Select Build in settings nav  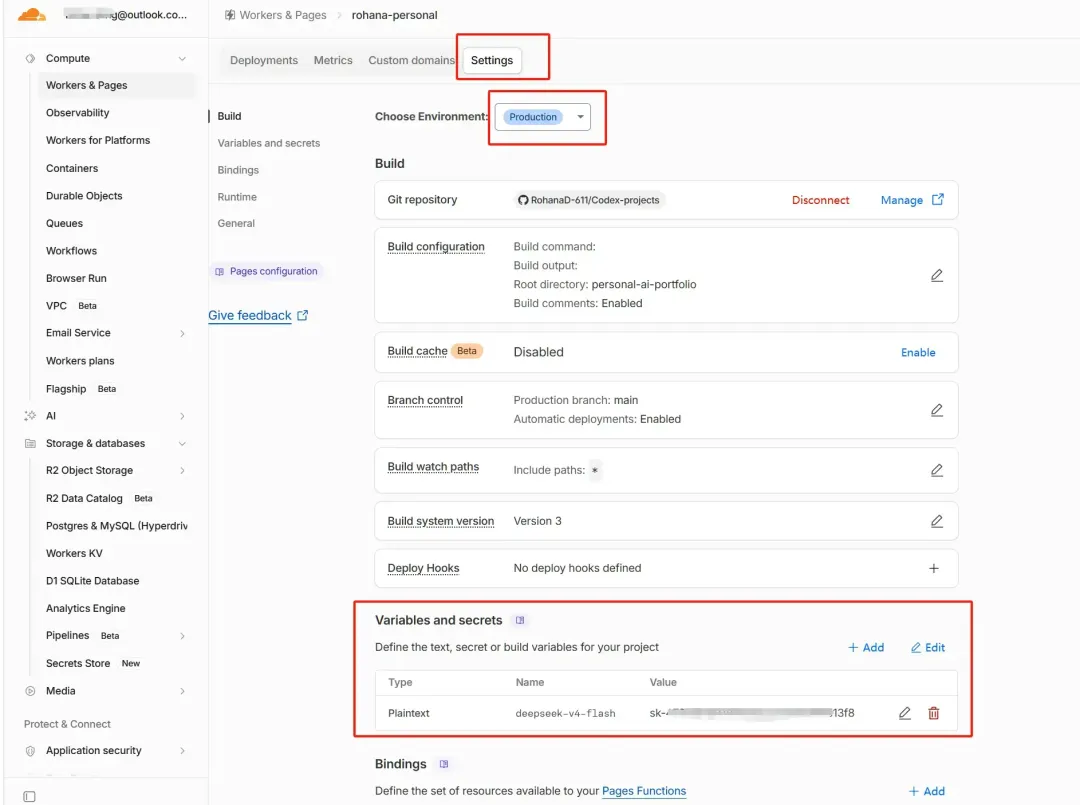pyautogui.click(x=229, y=116)
